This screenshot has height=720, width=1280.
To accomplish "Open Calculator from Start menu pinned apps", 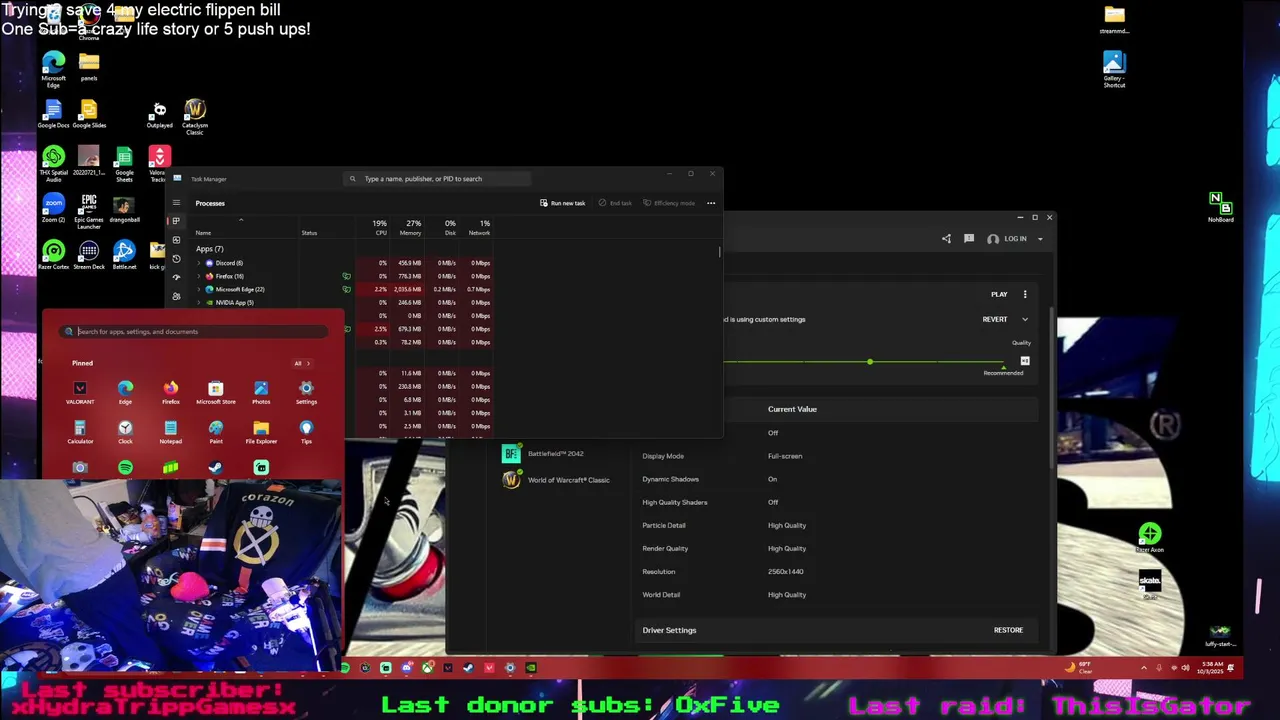I will [80, 432].
